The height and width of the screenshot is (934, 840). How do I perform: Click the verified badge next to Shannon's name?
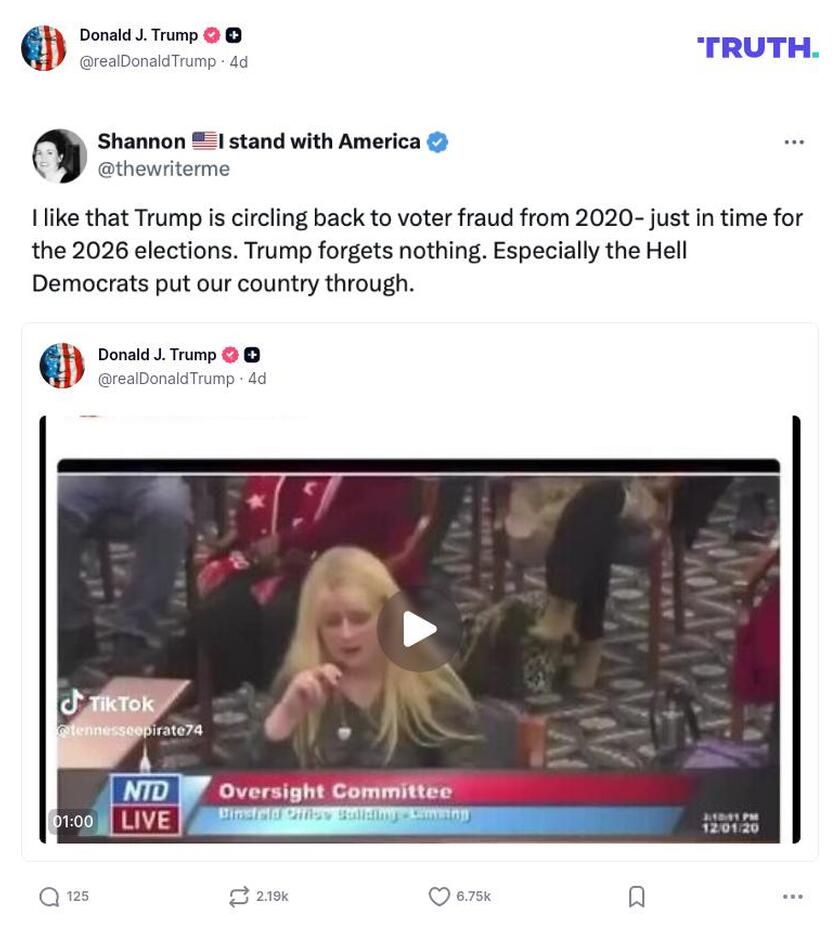435,141
